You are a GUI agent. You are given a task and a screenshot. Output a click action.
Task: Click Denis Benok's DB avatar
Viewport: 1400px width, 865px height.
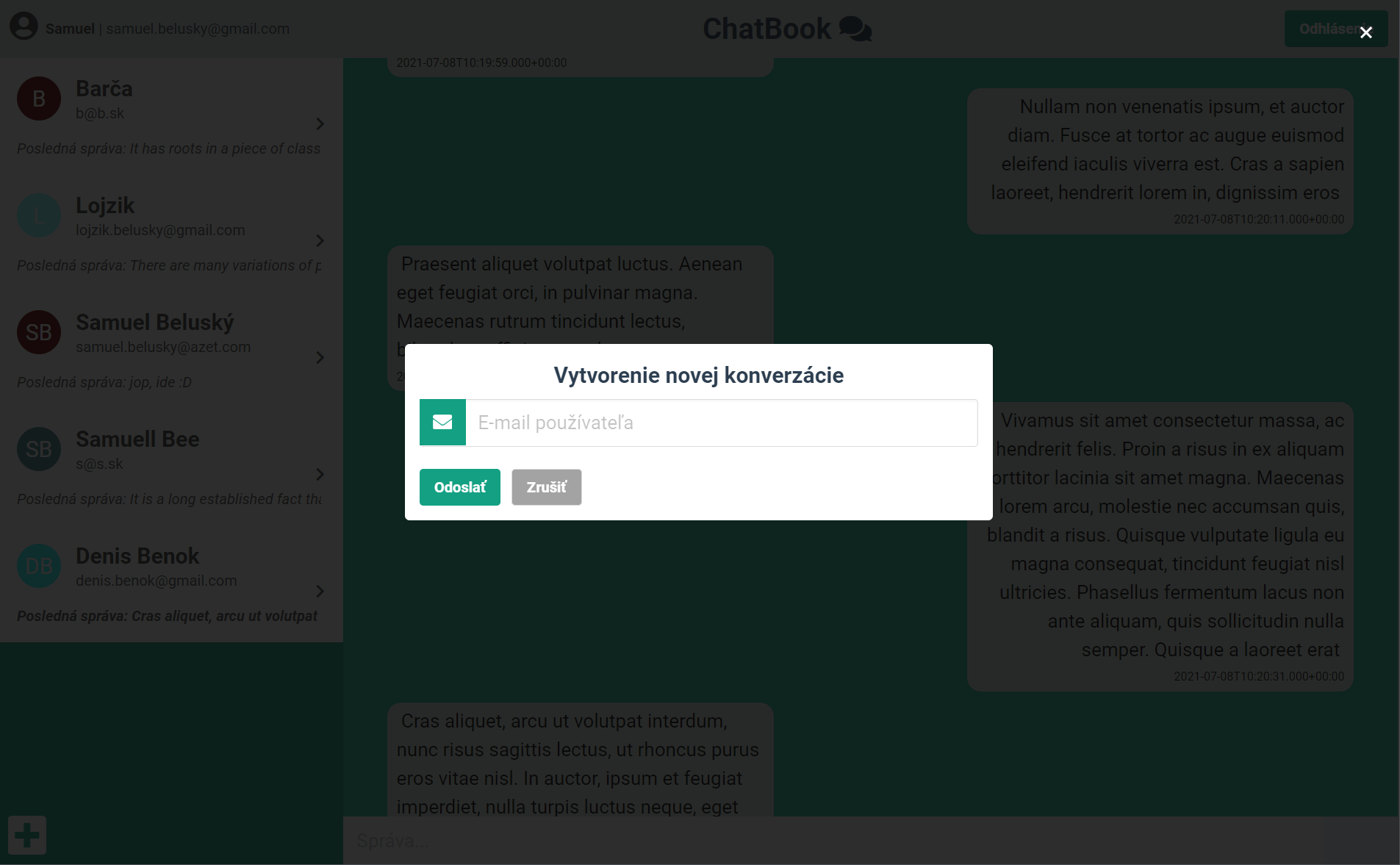click(39, 566)
